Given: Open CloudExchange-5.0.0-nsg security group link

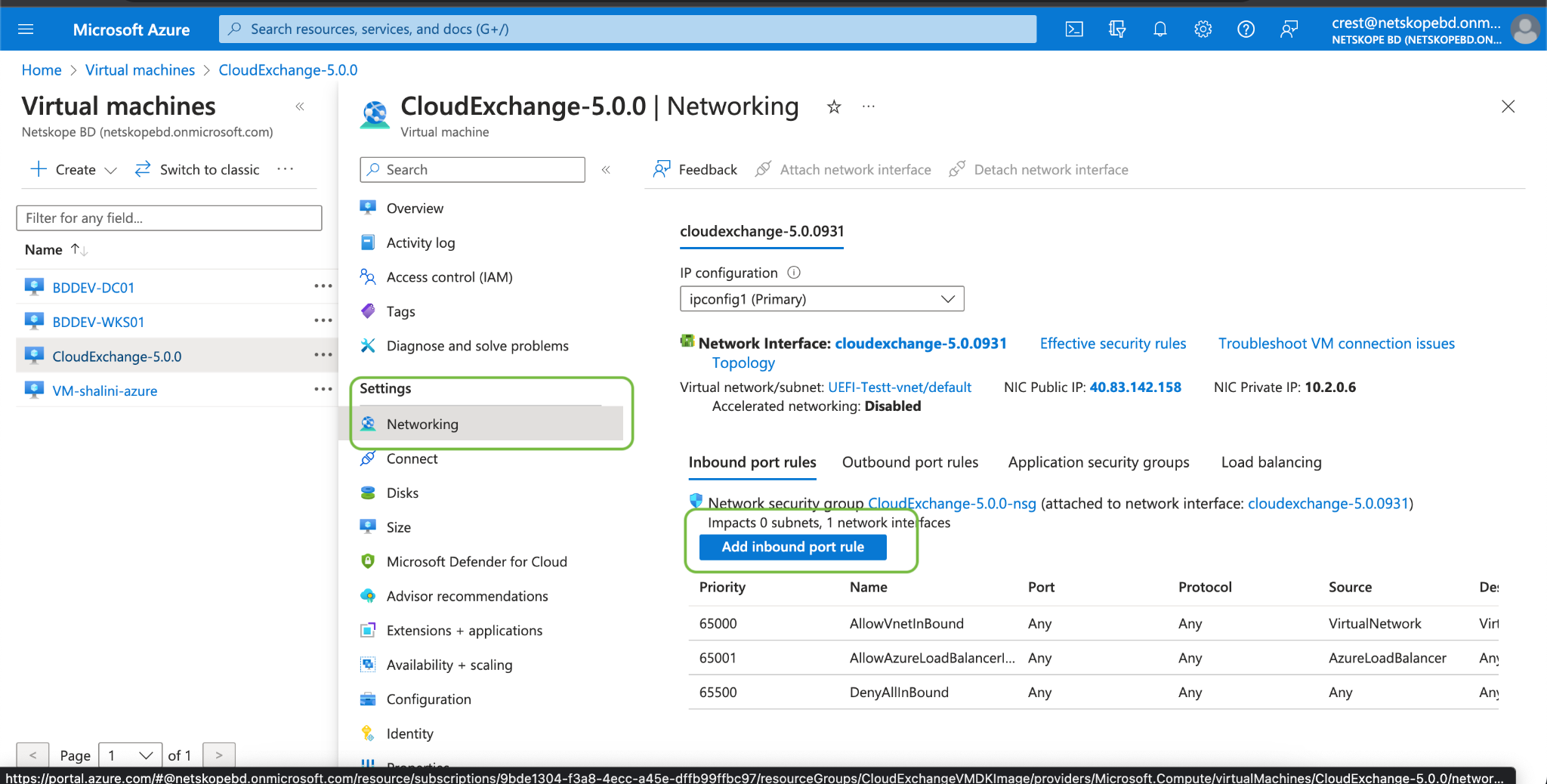Looking at the screenshot, I should pyautogui.click(x=952, y=504).
